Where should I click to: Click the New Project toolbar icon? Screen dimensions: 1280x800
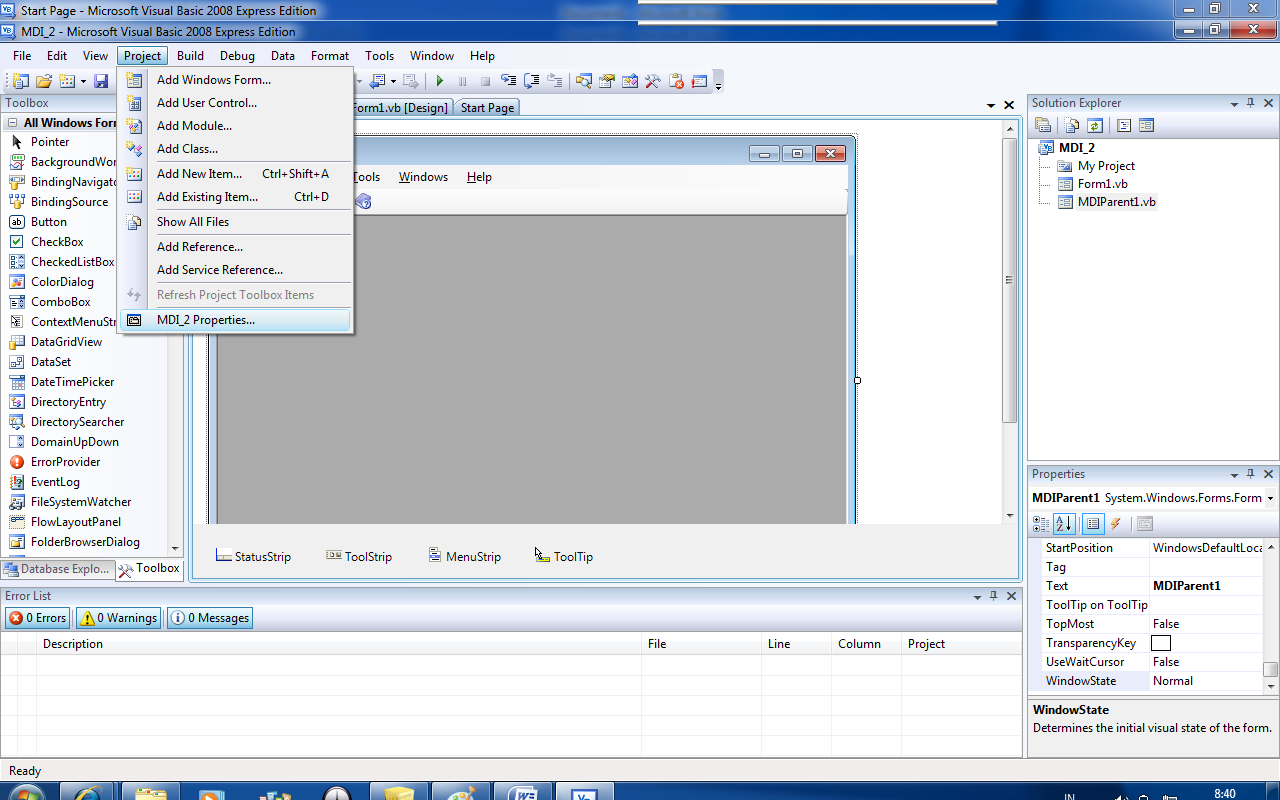point(20,81)
